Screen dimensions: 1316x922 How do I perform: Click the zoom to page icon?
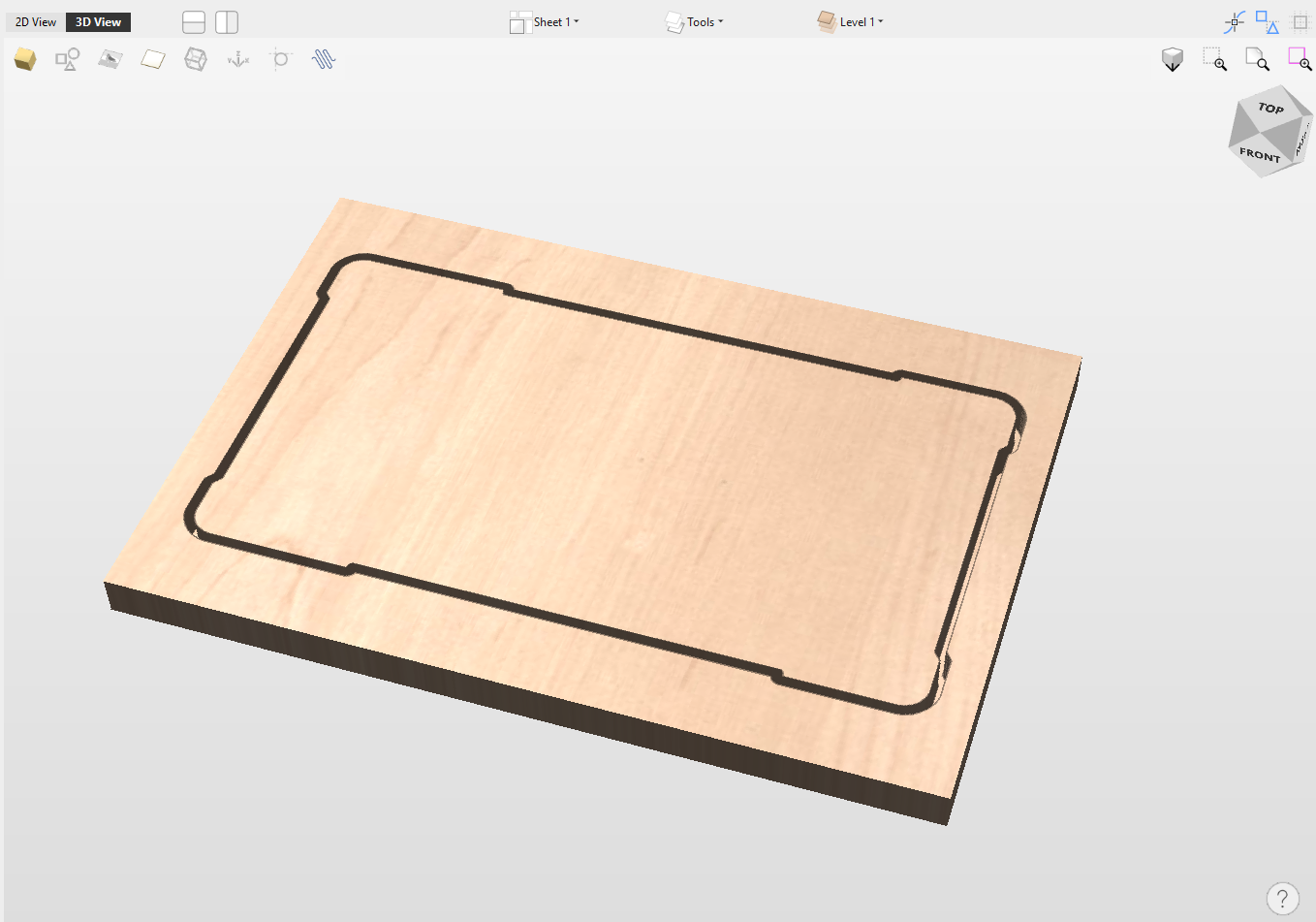[x=1257, y=60]
